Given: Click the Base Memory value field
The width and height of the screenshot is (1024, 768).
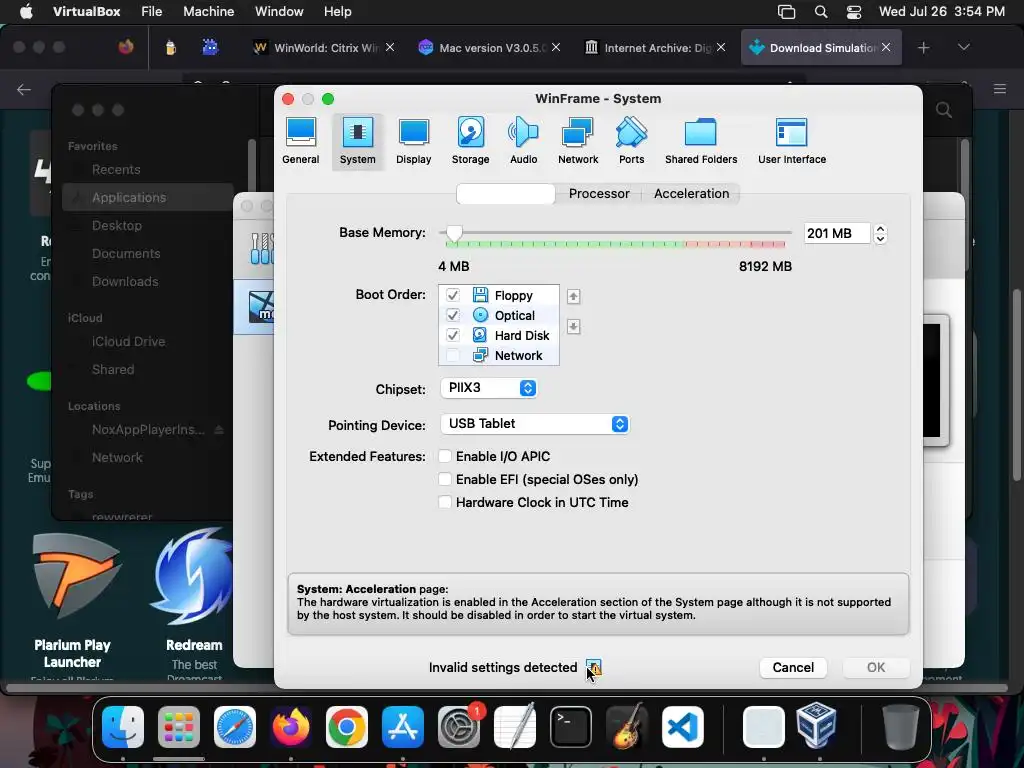Looking at the screenshot, I should pyautogui.click(x=837, y=233).
